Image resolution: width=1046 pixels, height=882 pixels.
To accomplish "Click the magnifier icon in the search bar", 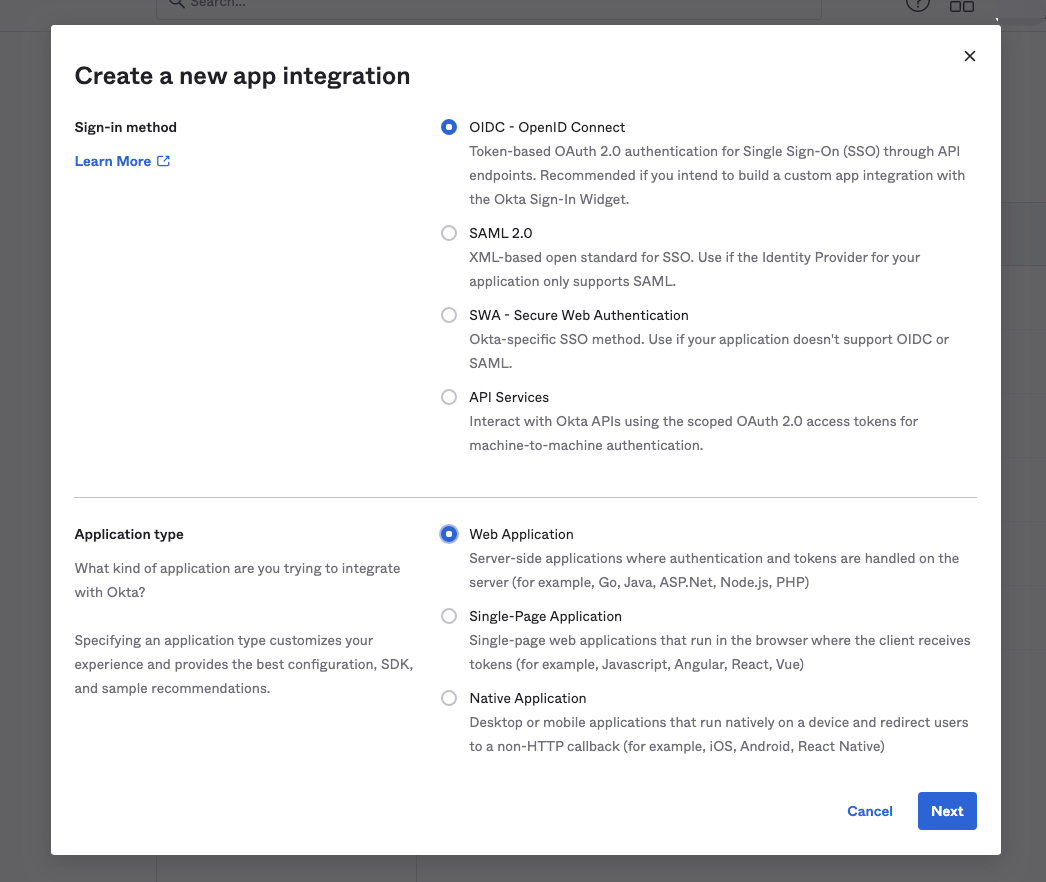I will pyautogui.click(x=176, y=4).
